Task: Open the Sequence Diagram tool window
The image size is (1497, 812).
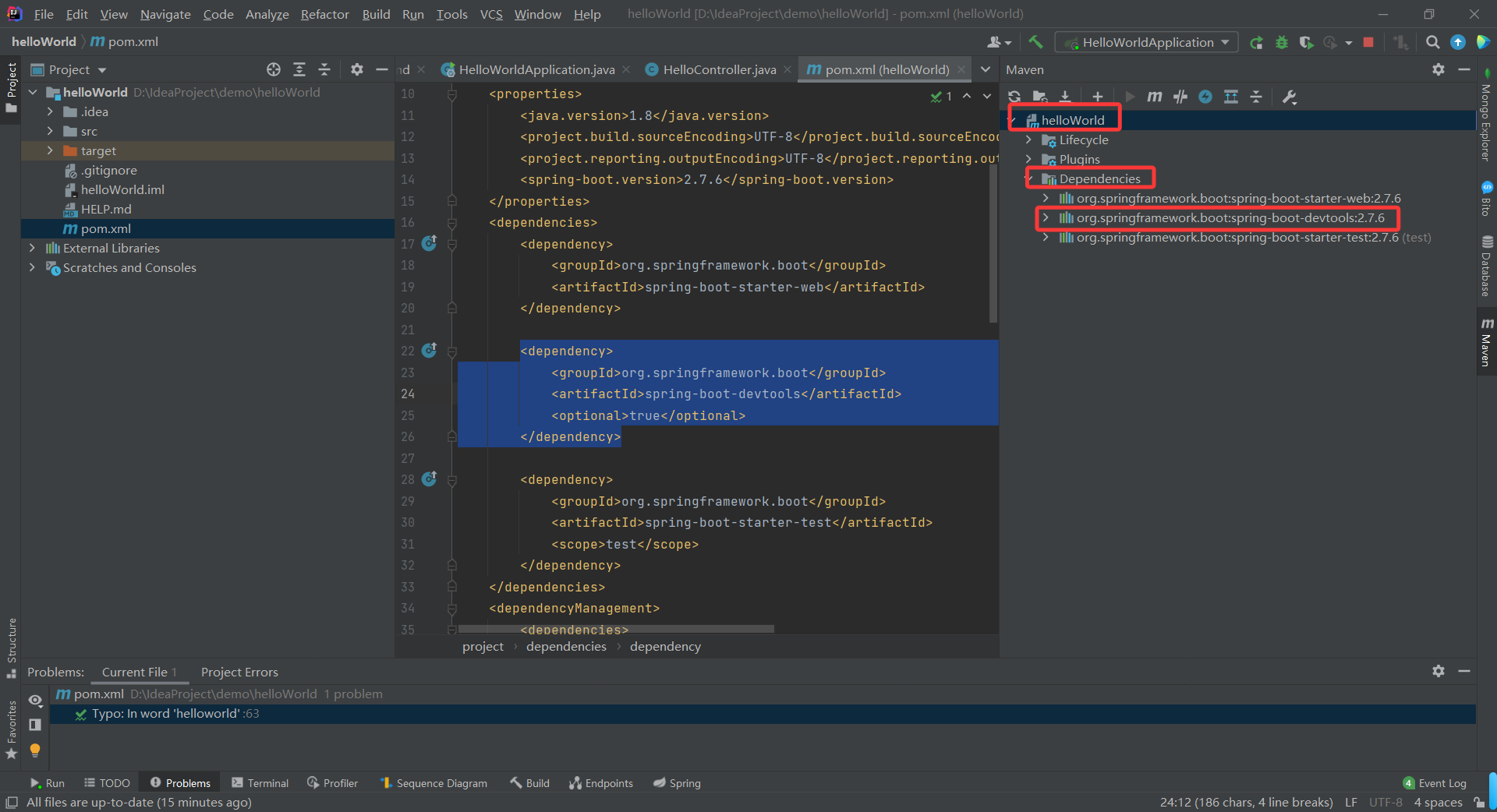Action: click(433, 783)
